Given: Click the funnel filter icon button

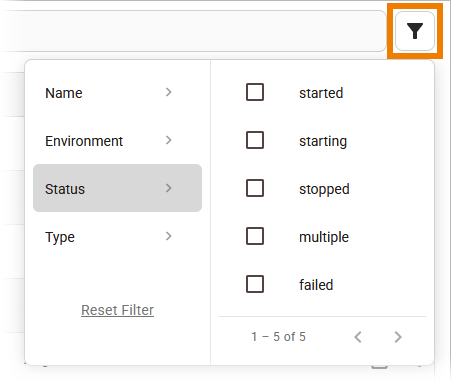Looking at the screenshot, I should point(415,31).
